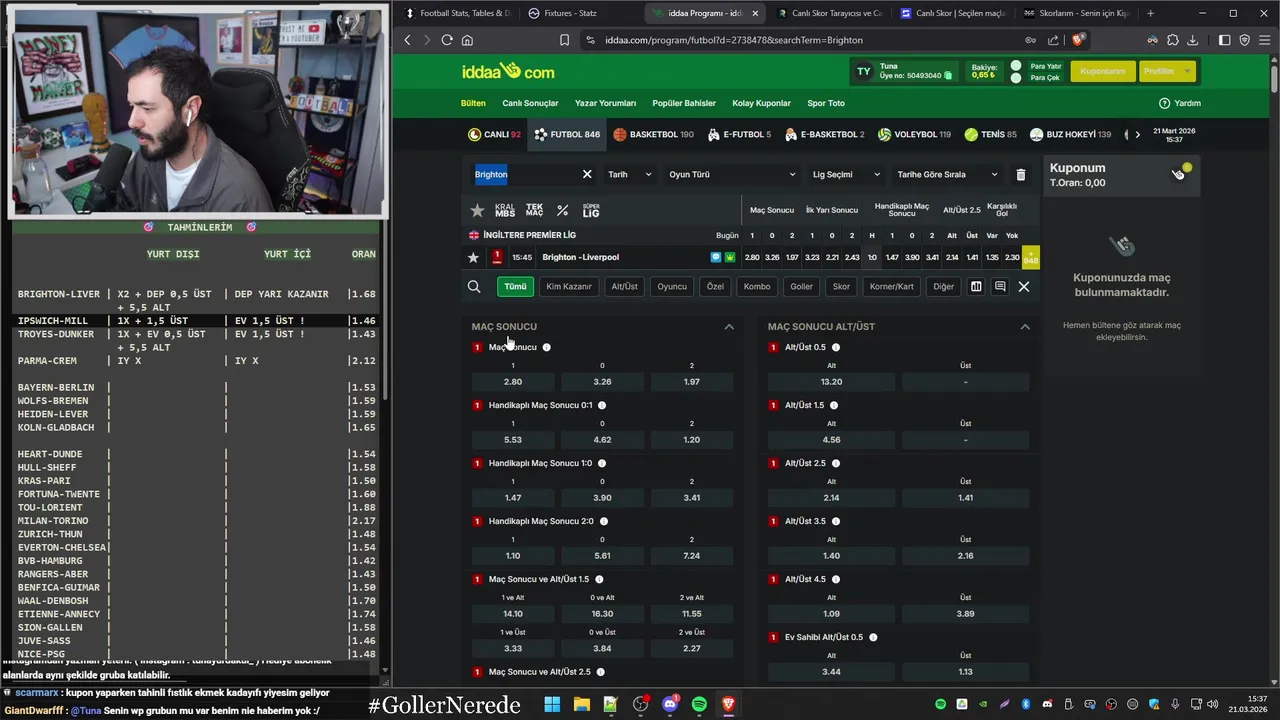
Task: Pick Handikaplı 1:0 odds 1.47
Action: [x=513, y=497]
